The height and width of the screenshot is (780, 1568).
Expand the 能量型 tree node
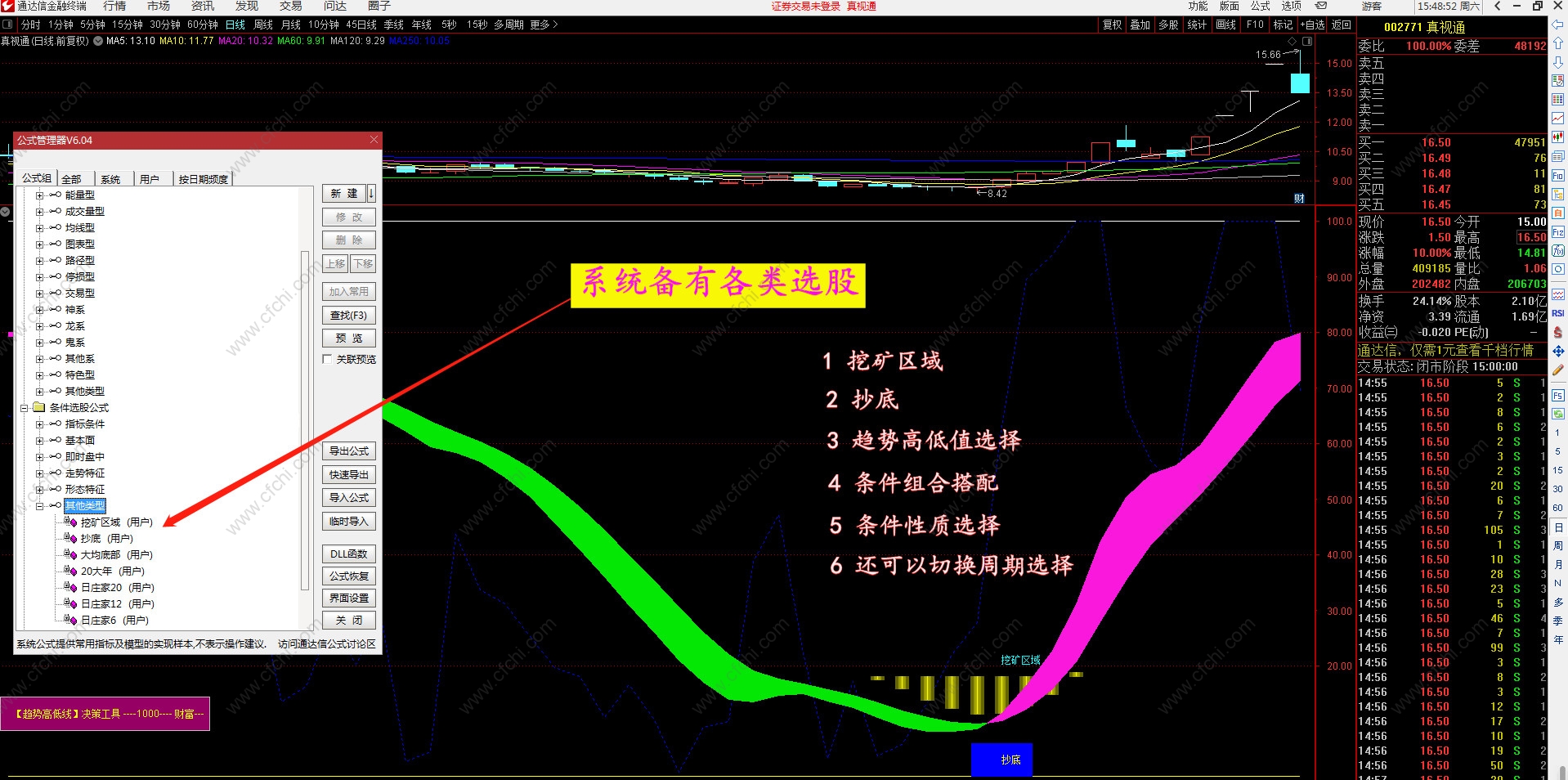coord(39,195)
